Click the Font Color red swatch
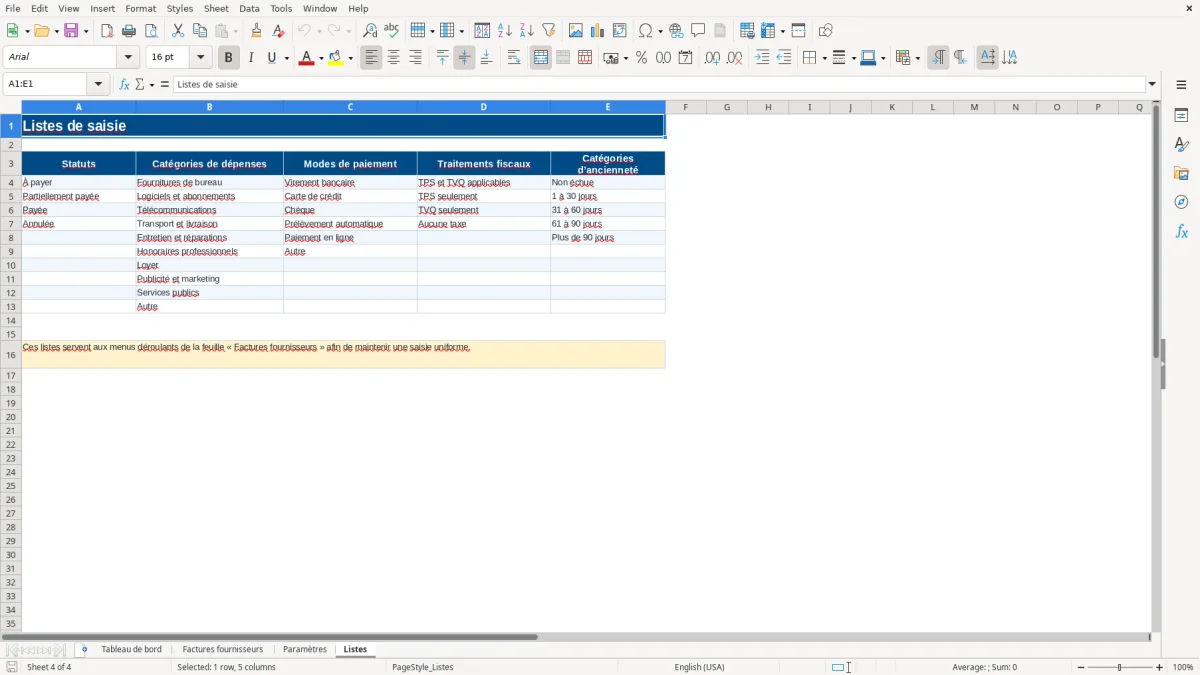 click(x=306, y=58)
